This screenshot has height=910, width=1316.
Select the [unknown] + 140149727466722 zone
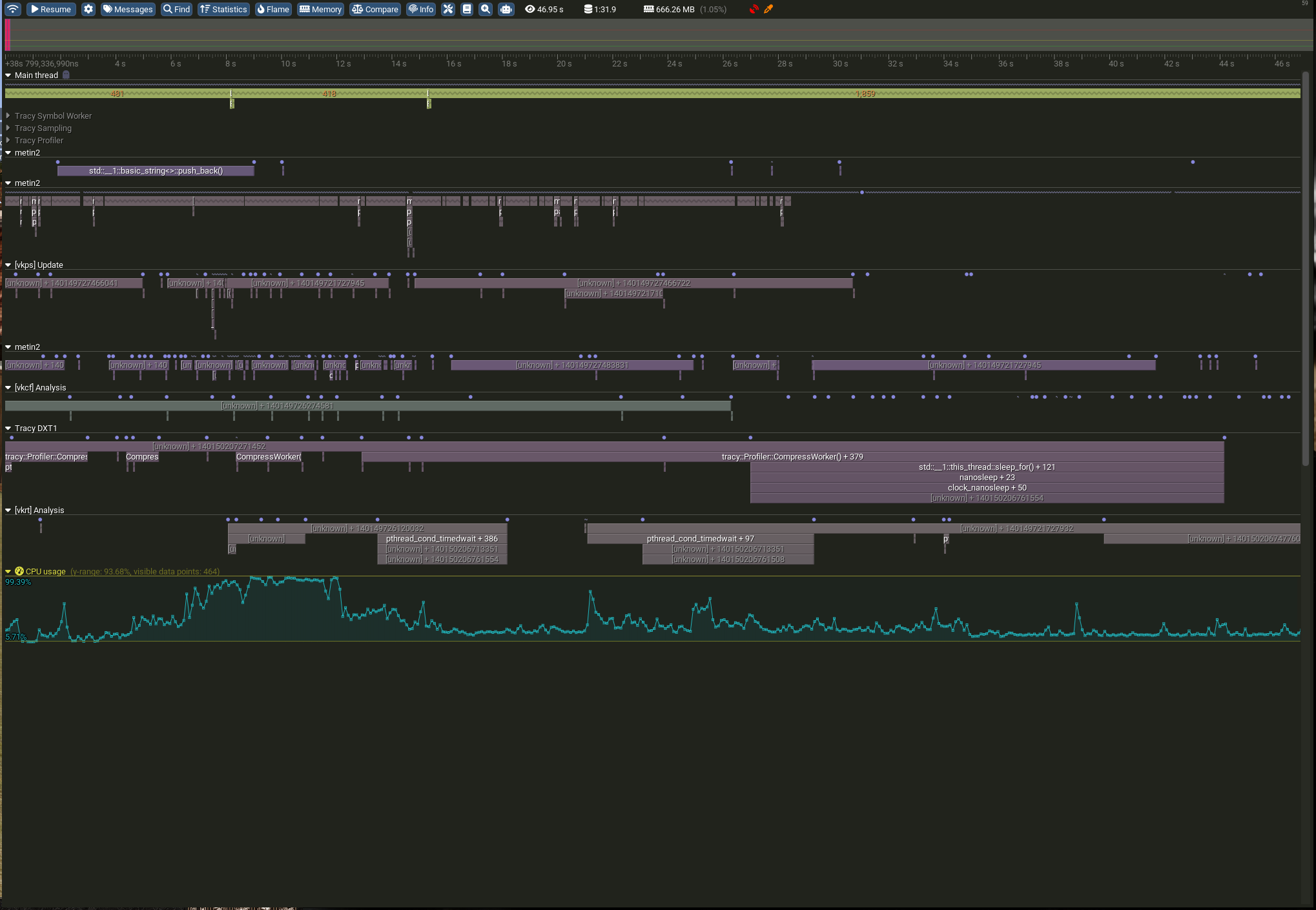tap(633, 283)
